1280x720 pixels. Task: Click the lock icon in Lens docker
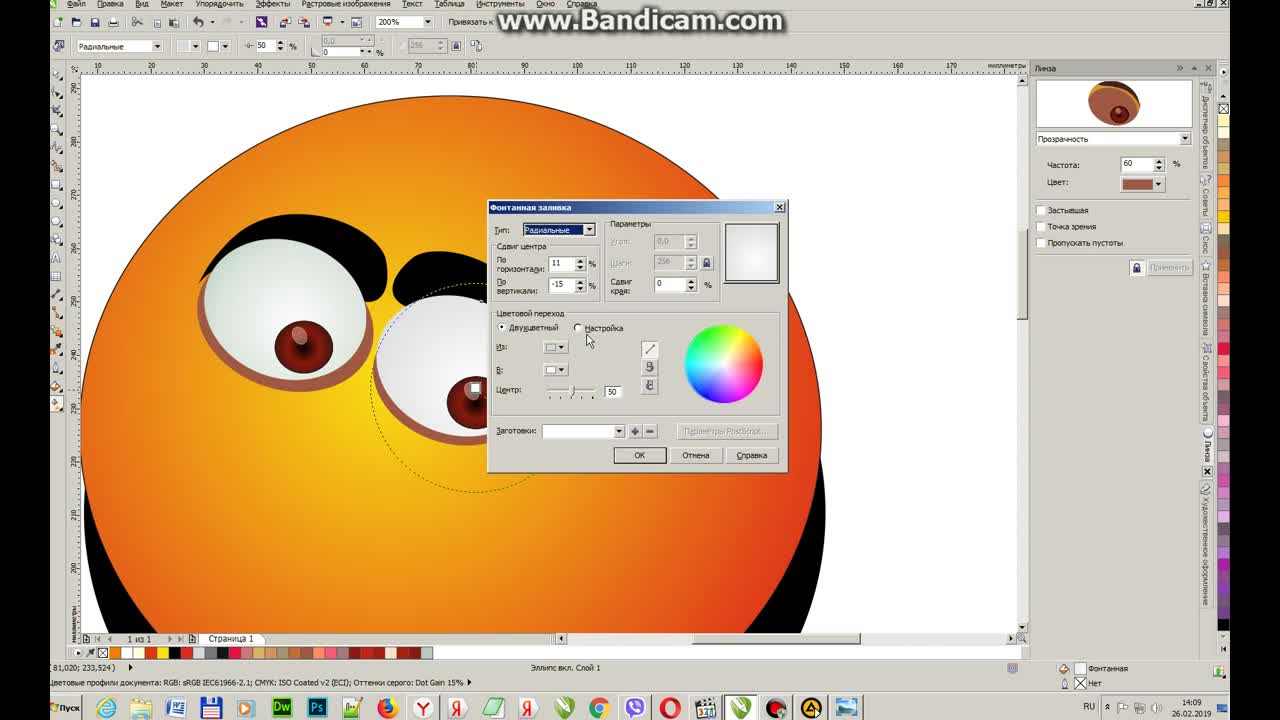1136,268
